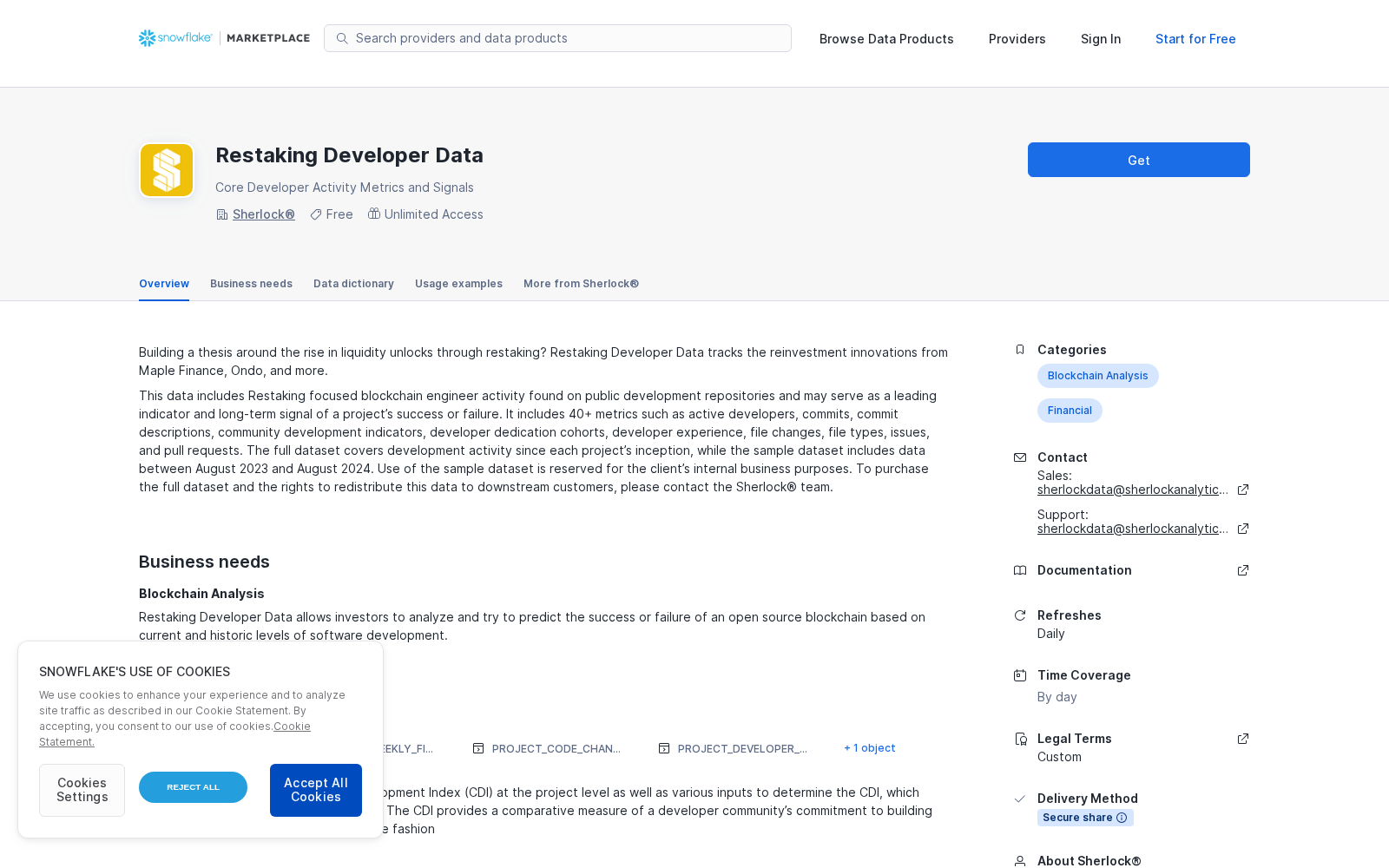The height and width of the screenshot is (868, 1389).
Task: Click the table icon before PROJECT_DEVELOPER_...
Action: click(x=664, y=748)
